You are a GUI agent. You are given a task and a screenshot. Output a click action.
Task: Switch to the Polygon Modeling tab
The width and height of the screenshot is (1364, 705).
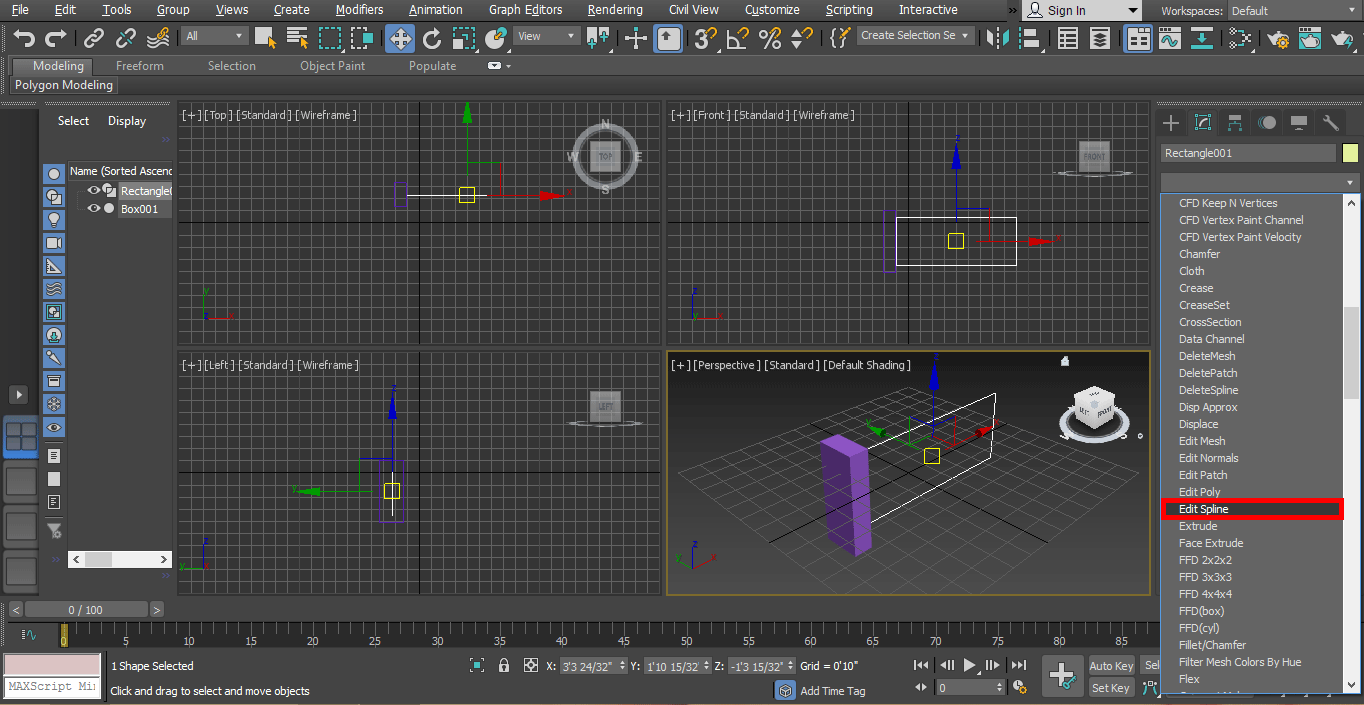pyautogui.click(x=63, y=85)
